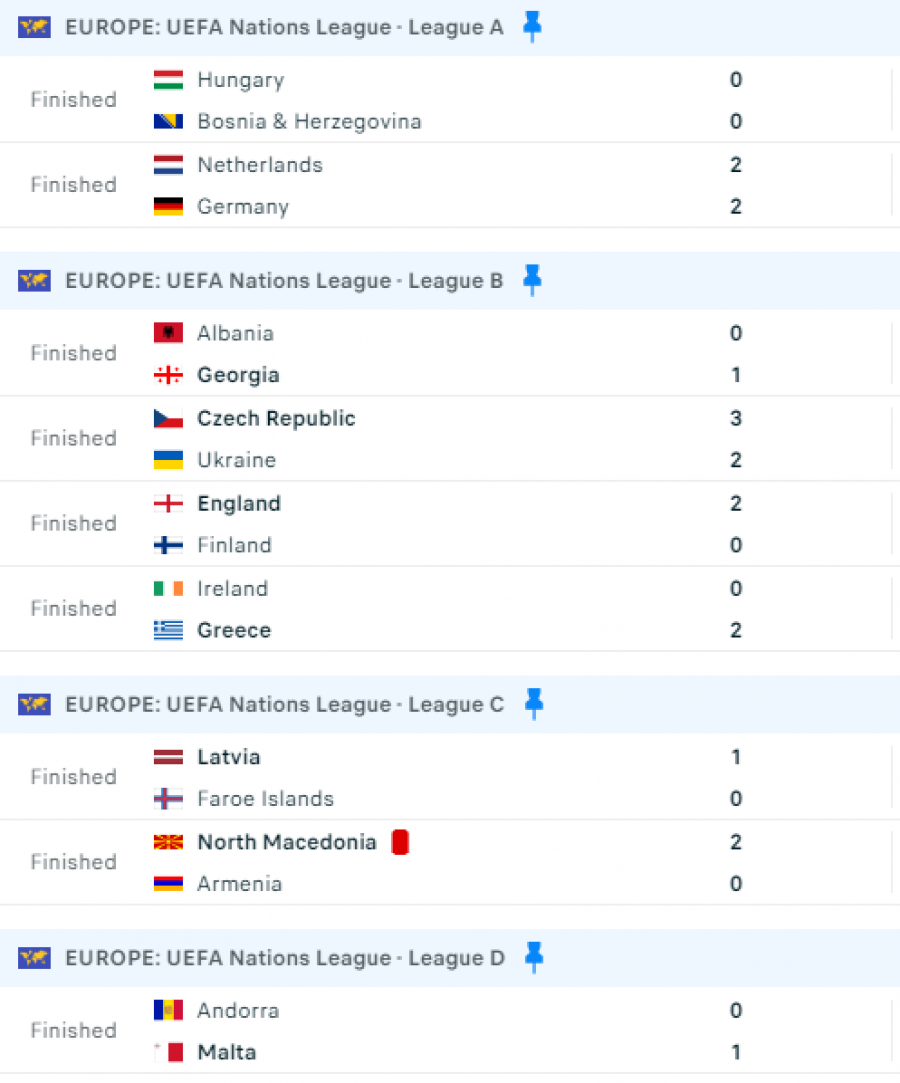900x1083 pixels.
Task: Click North Macedonia's red card icon
Action: click(400, 842)
